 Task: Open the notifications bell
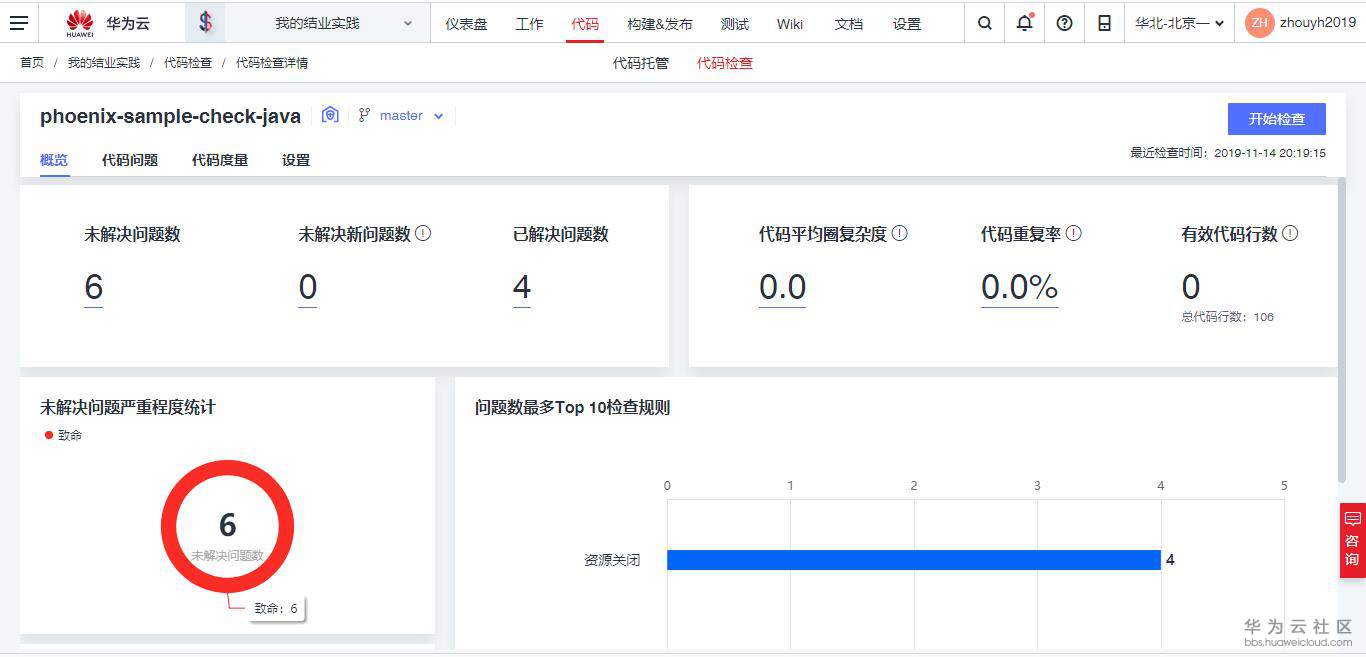[1025, 23]
